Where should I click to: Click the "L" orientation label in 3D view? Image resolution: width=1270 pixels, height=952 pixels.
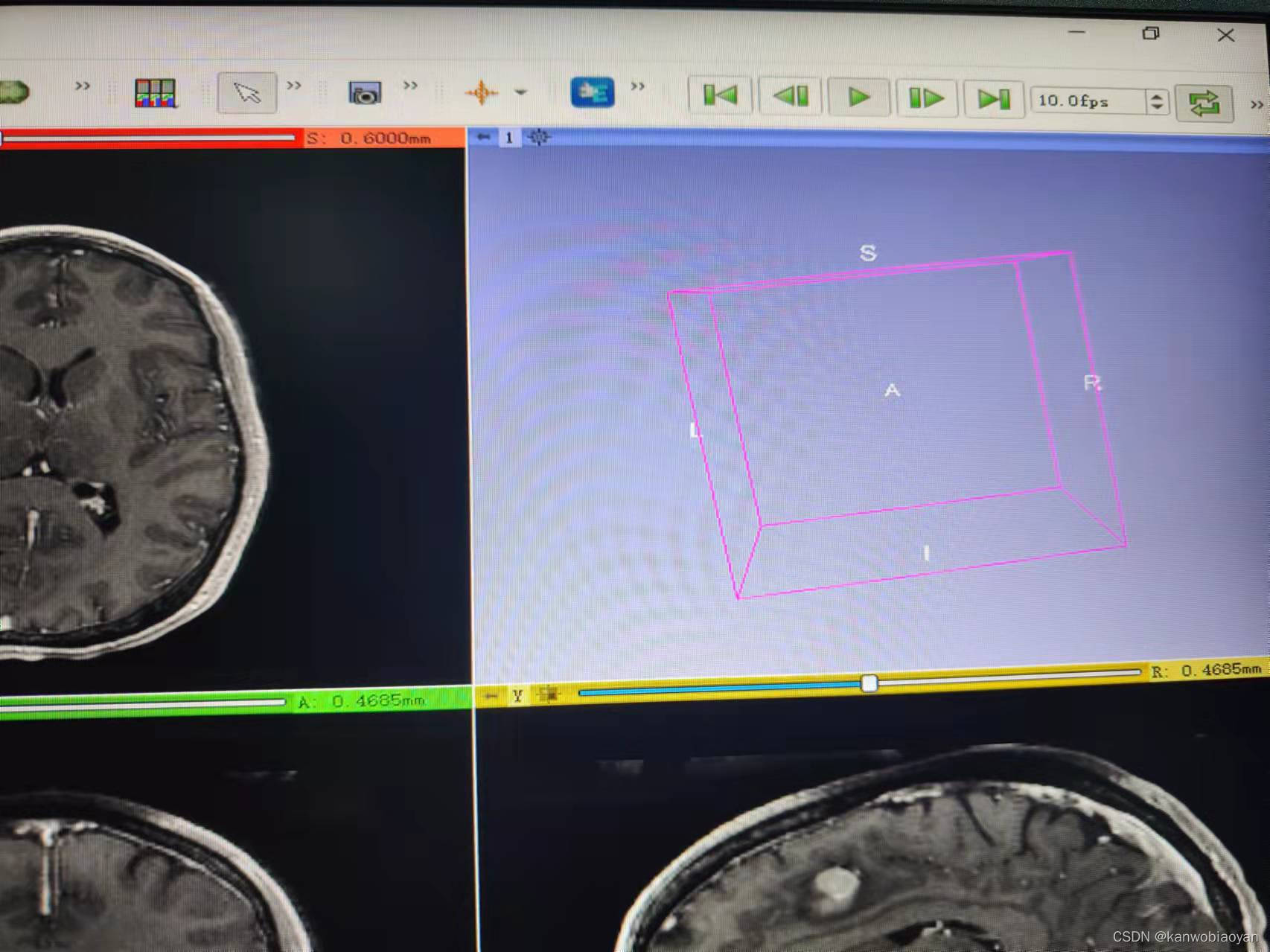click(694, 430)
